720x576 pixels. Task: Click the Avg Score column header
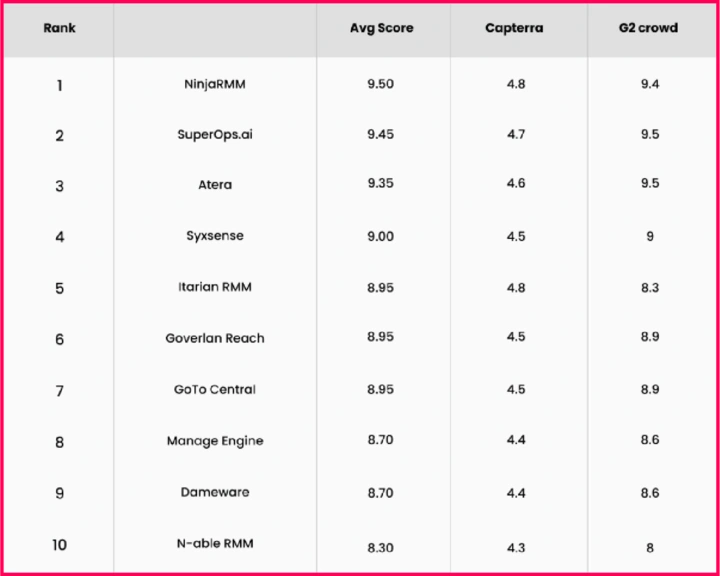point(380,28)
